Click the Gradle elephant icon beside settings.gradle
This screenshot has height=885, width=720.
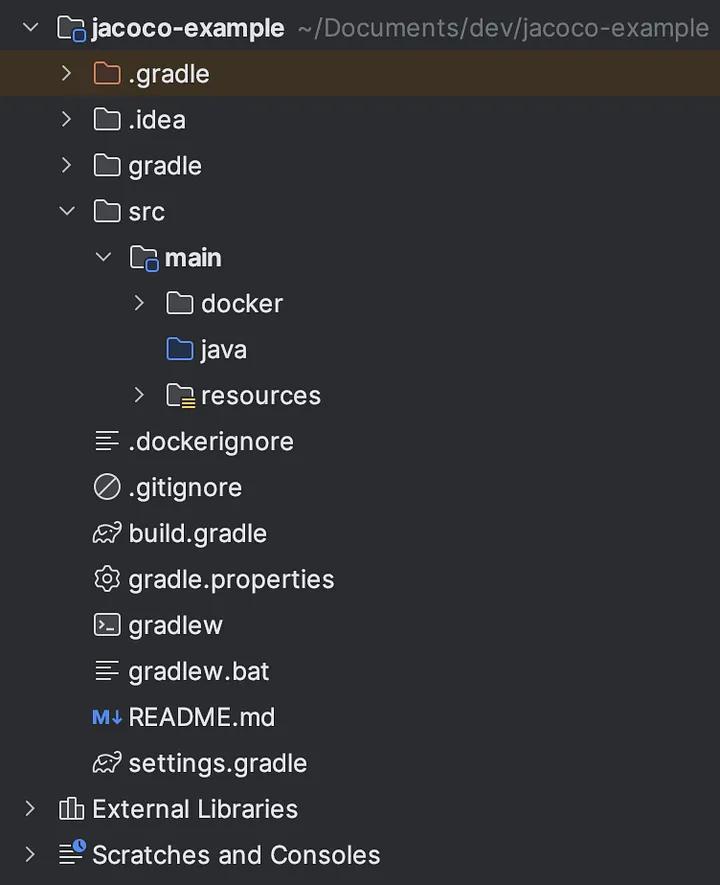[x=107, y=763]
